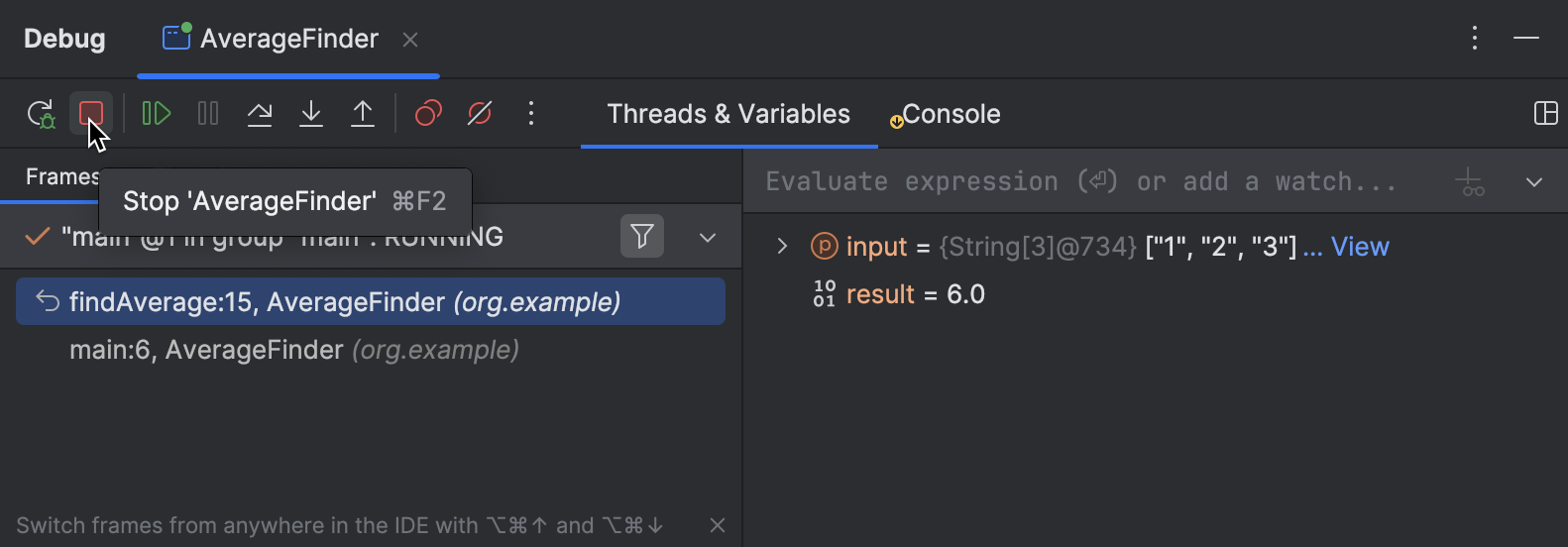Click the Step Out icon

click(x=363, y=114)
